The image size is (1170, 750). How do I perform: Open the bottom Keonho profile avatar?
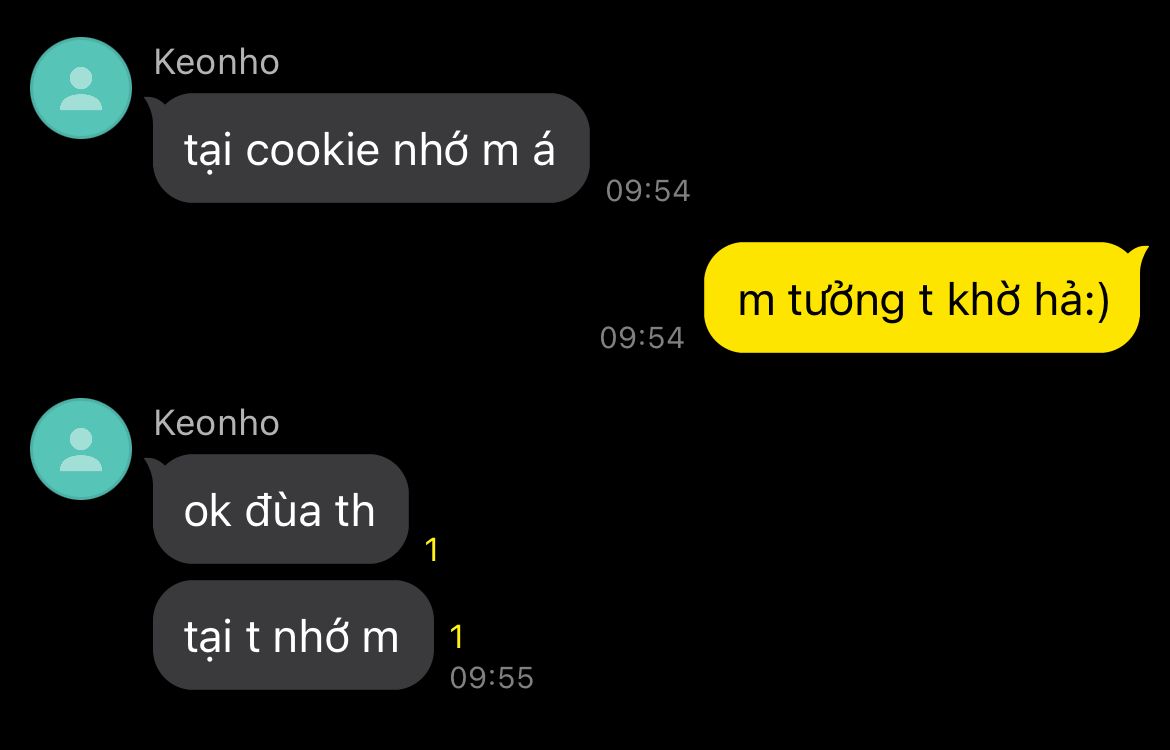(81, 449)
